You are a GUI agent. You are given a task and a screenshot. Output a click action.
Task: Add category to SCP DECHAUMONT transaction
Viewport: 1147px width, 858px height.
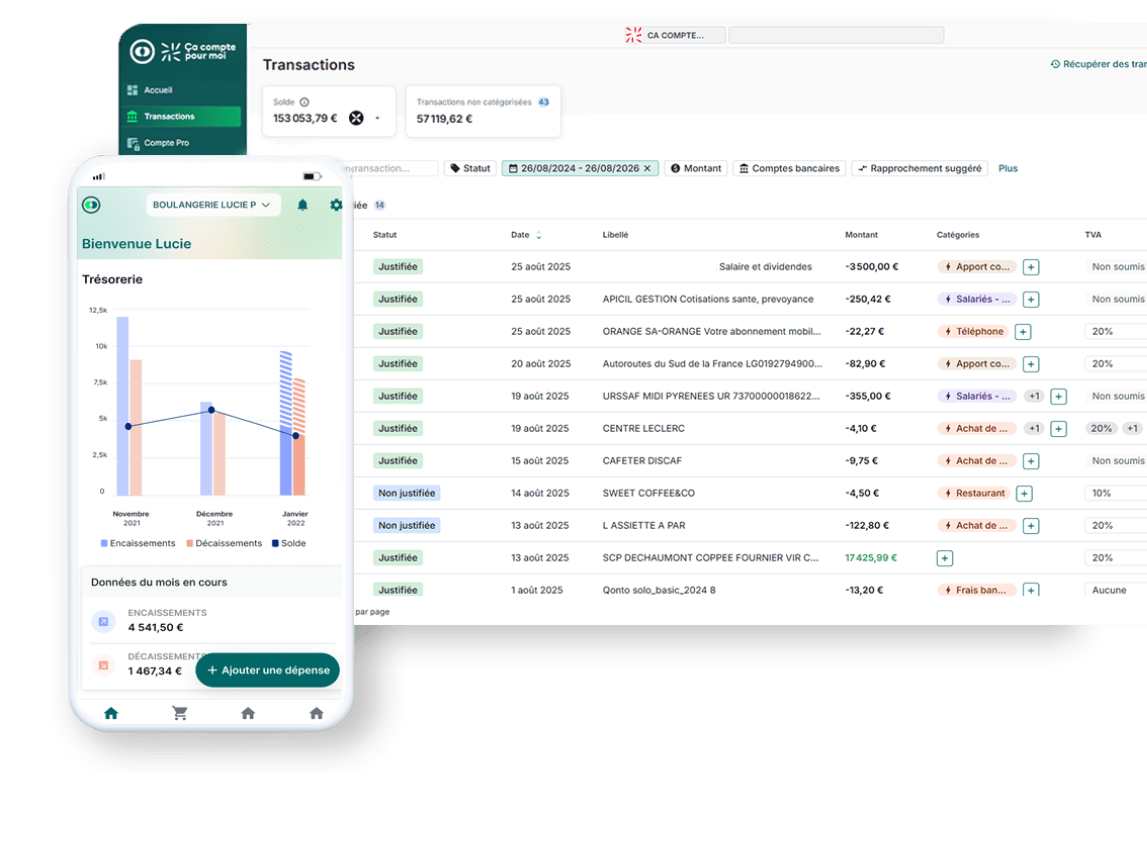click(x=945, y=558)
